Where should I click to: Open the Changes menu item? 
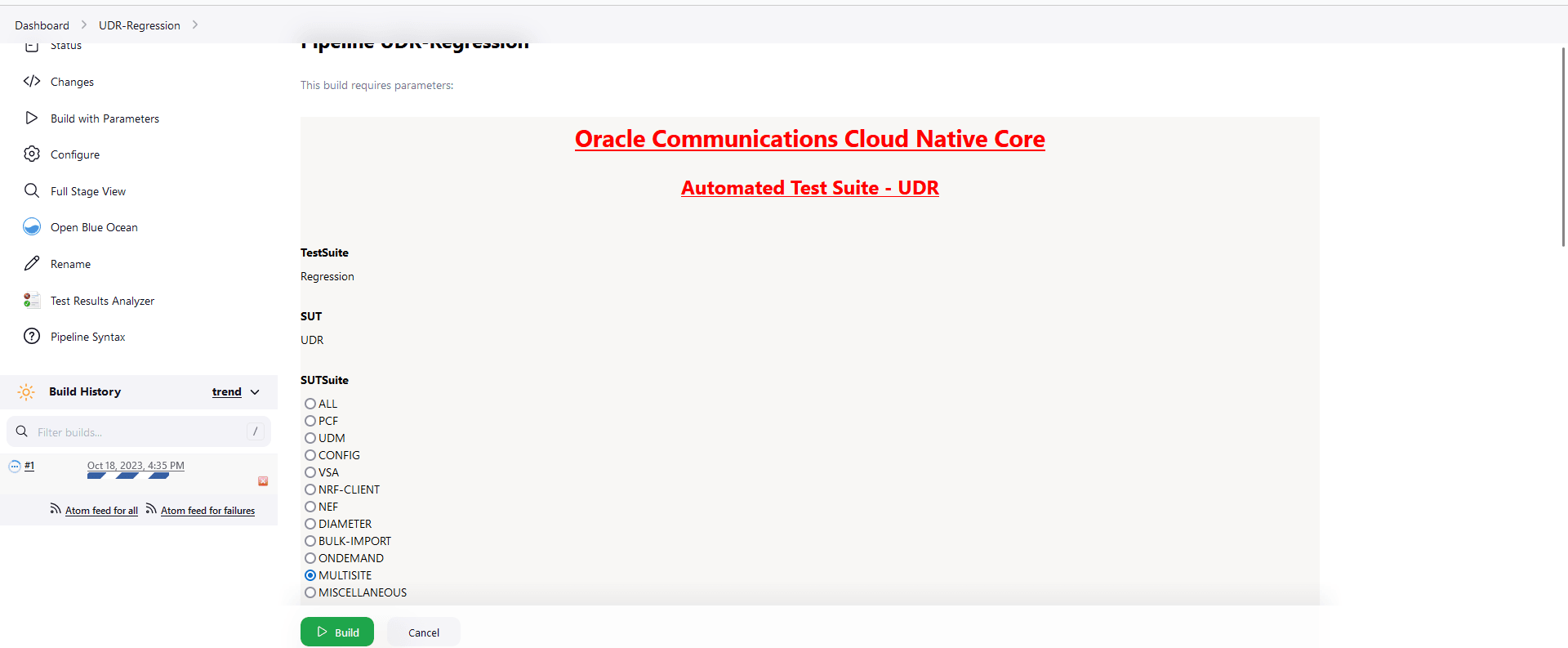[72, 82]
